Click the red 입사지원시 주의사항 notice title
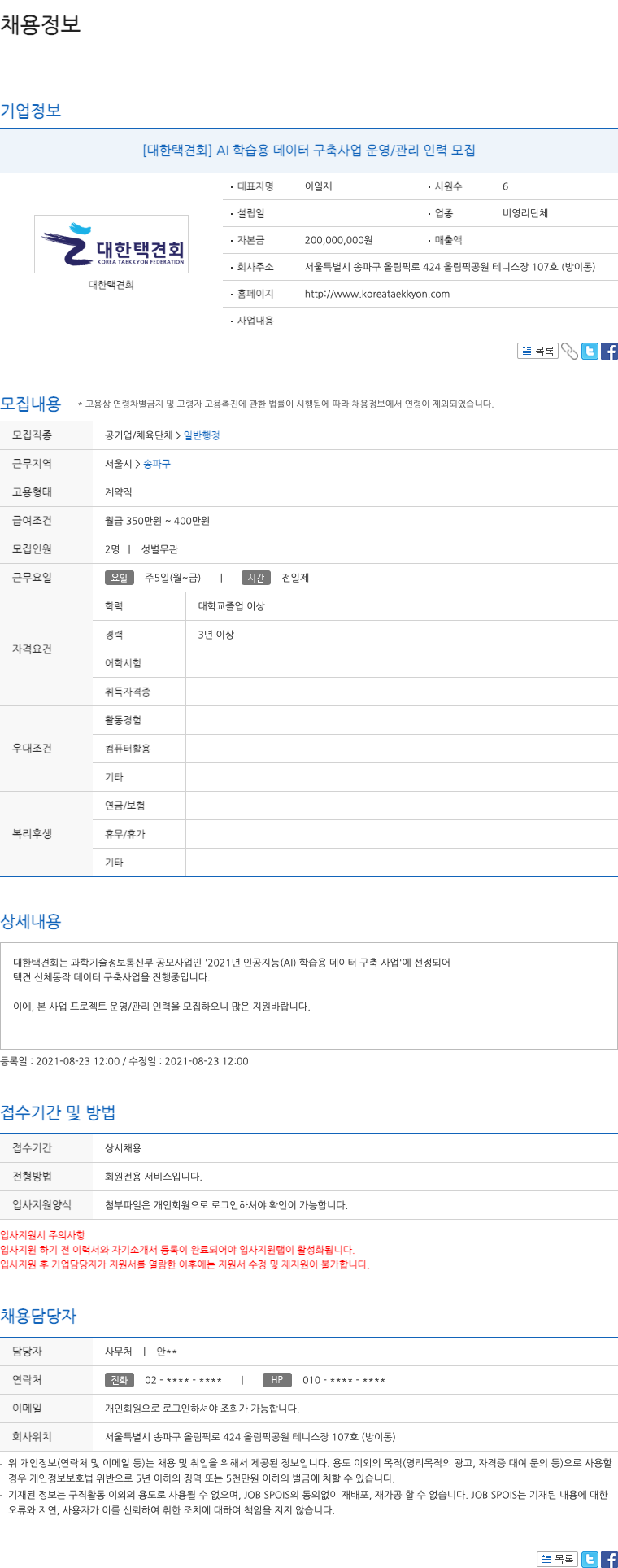The image size is (618, 1568). click(x=42, y=1235)
